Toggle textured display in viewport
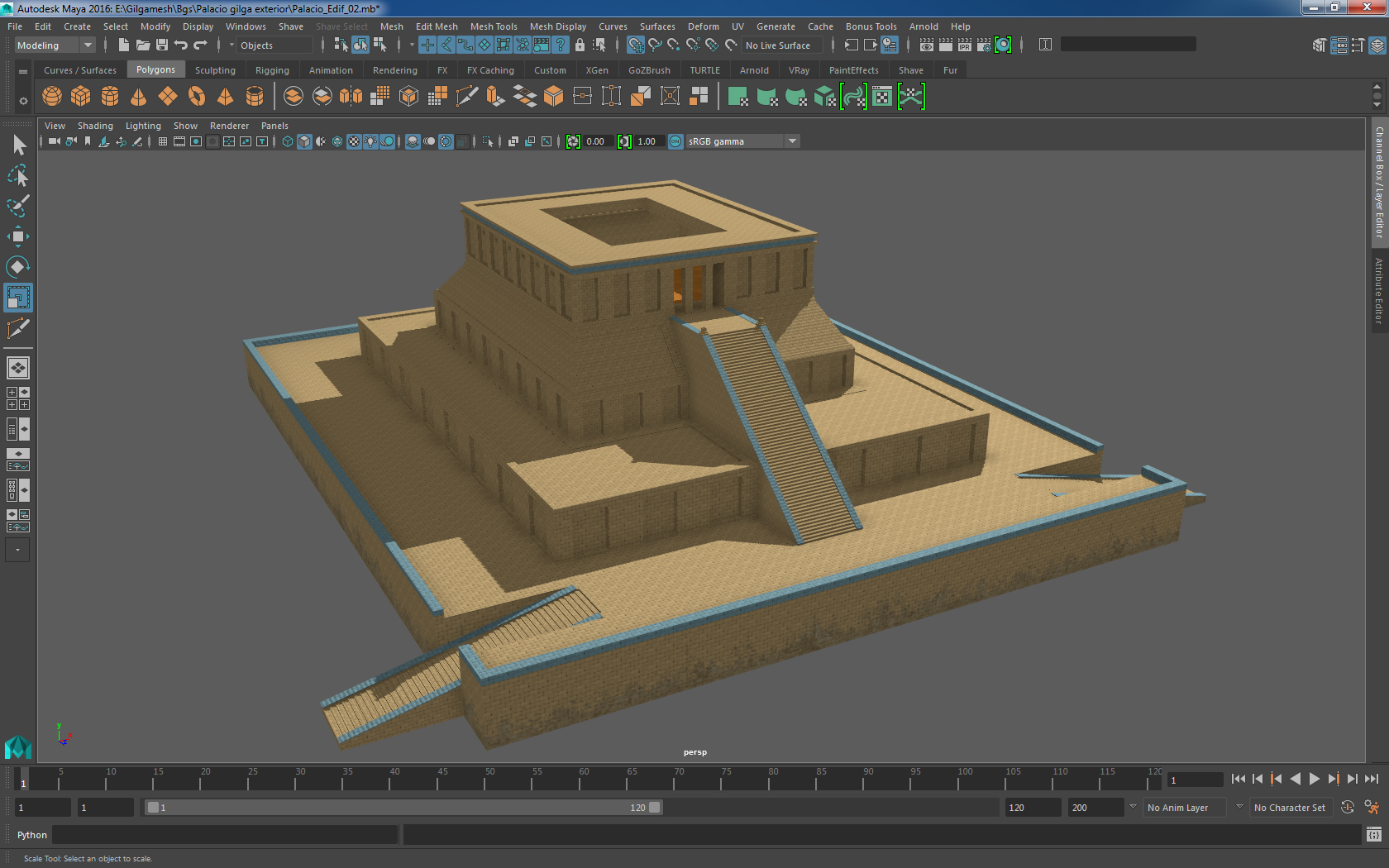Viewport: 1389px width, 868px height. click(354, 141)
